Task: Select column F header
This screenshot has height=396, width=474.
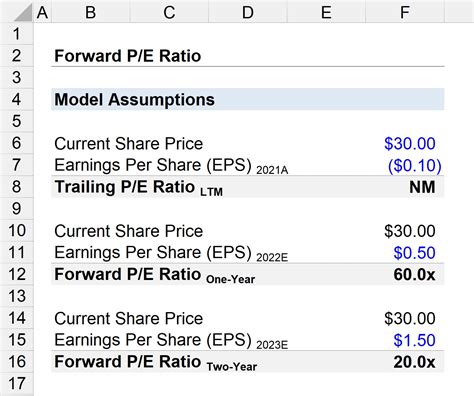Action: (x=405, y=12)
